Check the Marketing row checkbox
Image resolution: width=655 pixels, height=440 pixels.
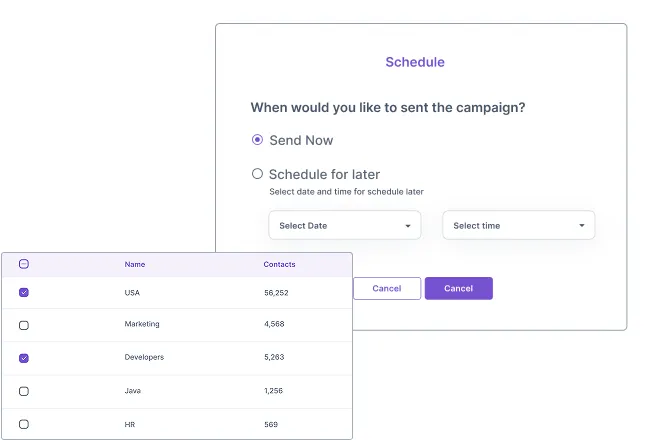click(x=24, y=325)
